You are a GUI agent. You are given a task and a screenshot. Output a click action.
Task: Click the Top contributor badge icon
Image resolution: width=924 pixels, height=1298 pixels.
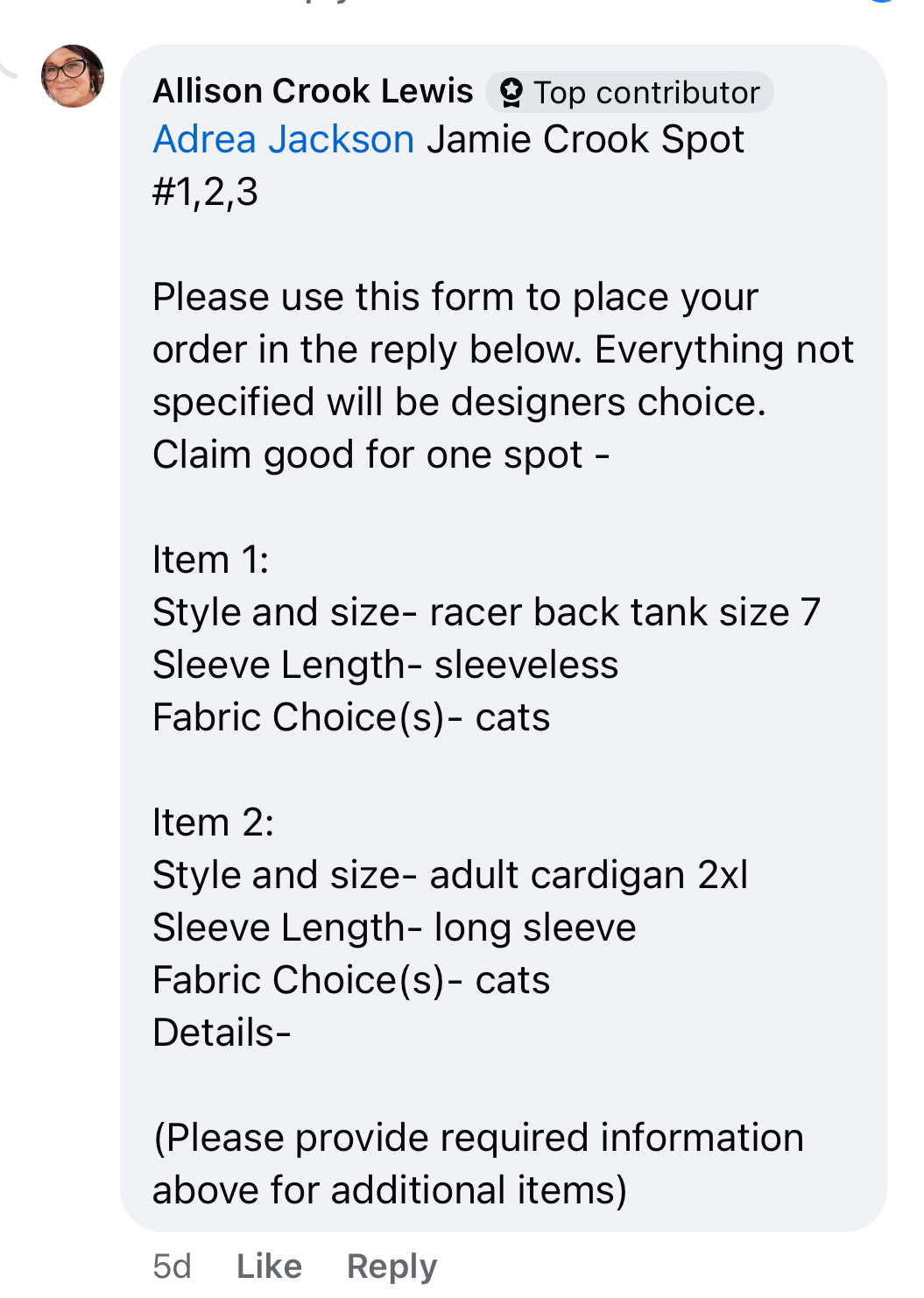click(511, 92)
